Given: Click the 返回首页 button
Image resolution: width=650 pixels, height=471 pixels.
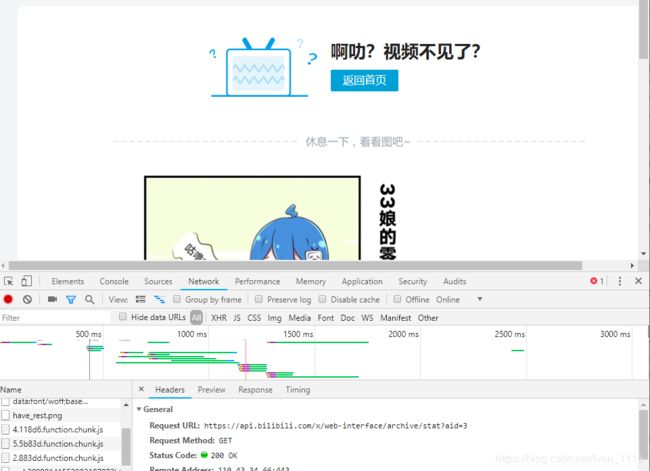Looking at the screenshot, I should click(x=364, y=80).
